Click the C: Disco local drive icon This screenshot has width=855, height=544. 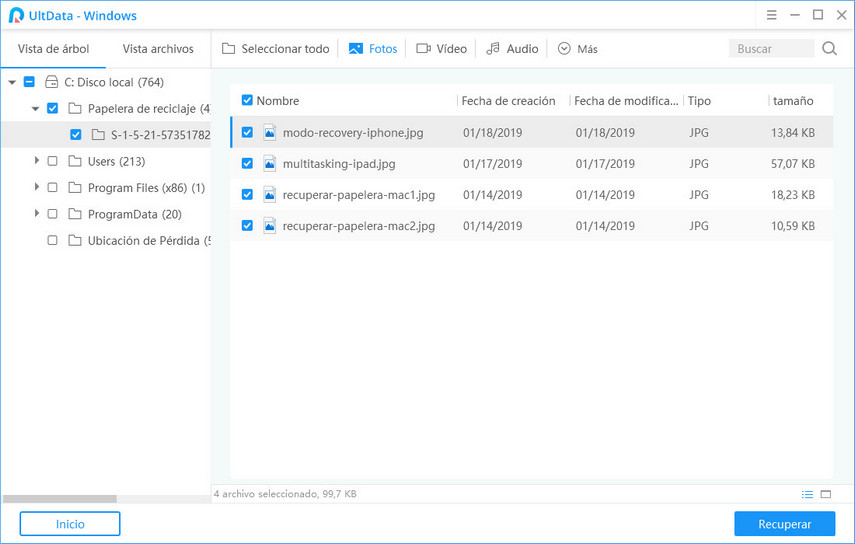click(x=51, y=82)
